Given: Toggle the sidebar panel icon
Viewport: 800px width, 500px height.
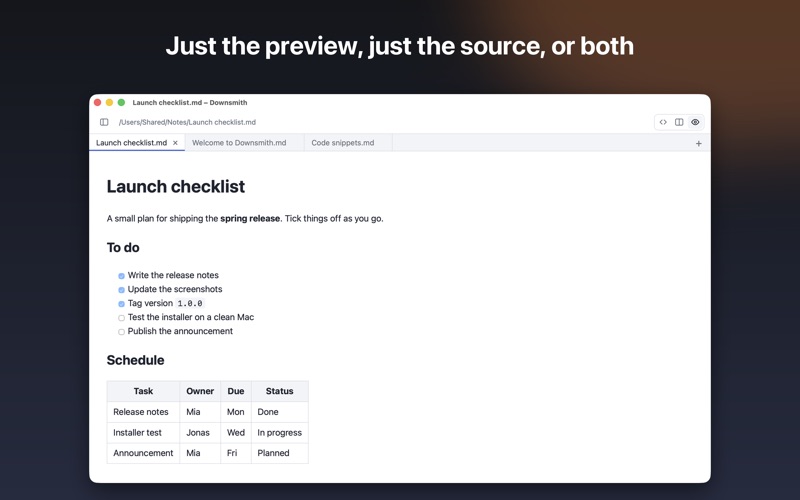Looking at the screenshot, I should click(104, 122).
